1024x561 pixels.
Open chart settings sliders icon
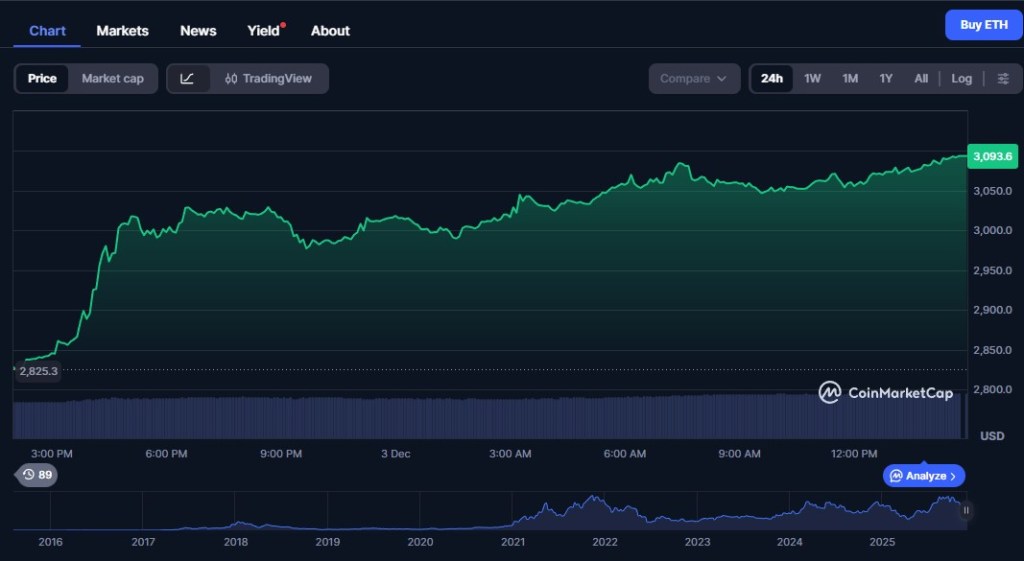click(1003, 78)
